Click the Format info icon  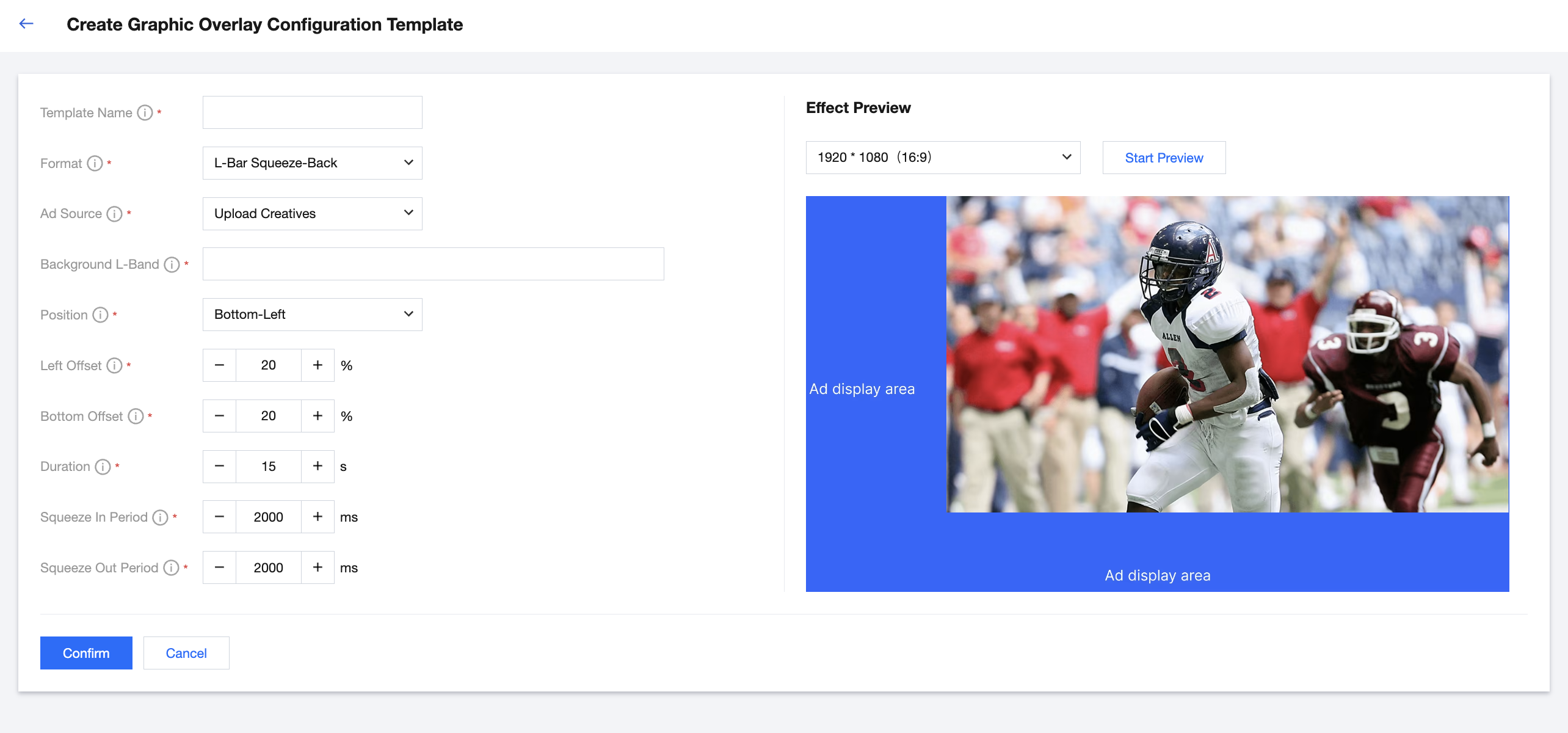(95, 164)
